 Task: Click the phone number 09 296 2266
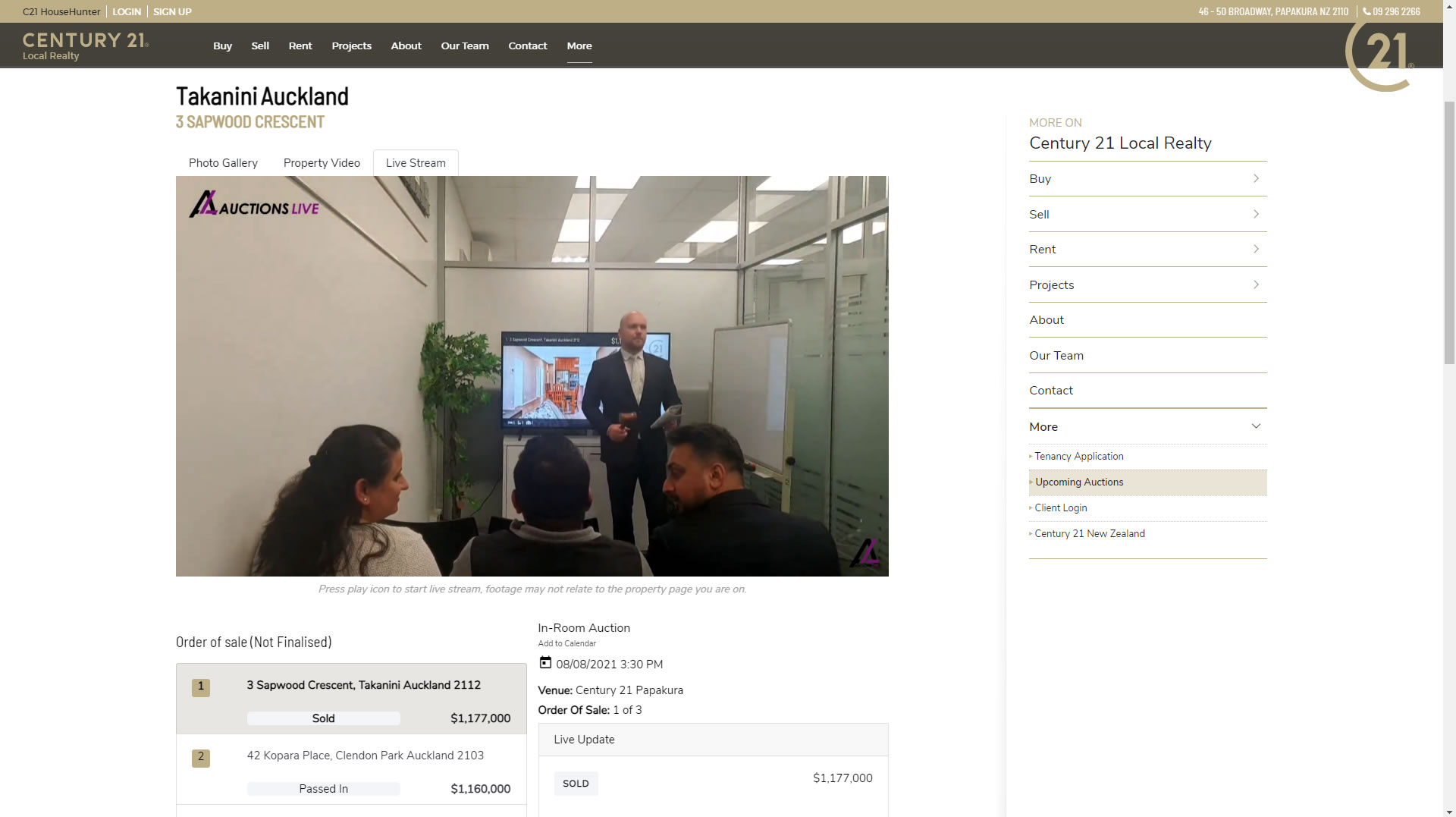pyautogui.click(x=1392, y=11)
